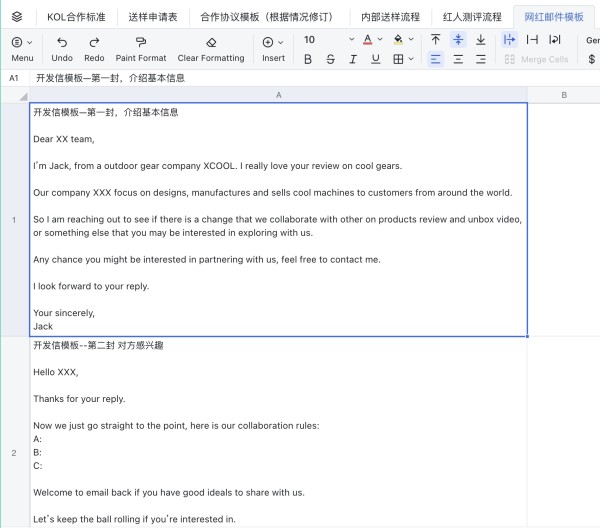Click the fill color bucket icon
This screenshot has width=600, height=528.
[398, 39]
